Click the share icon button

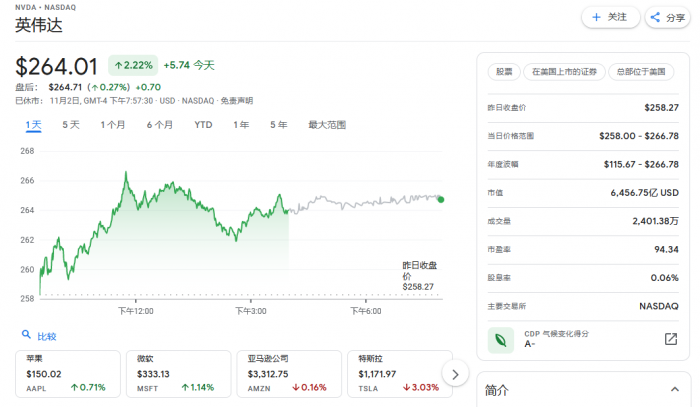point(655,17)
